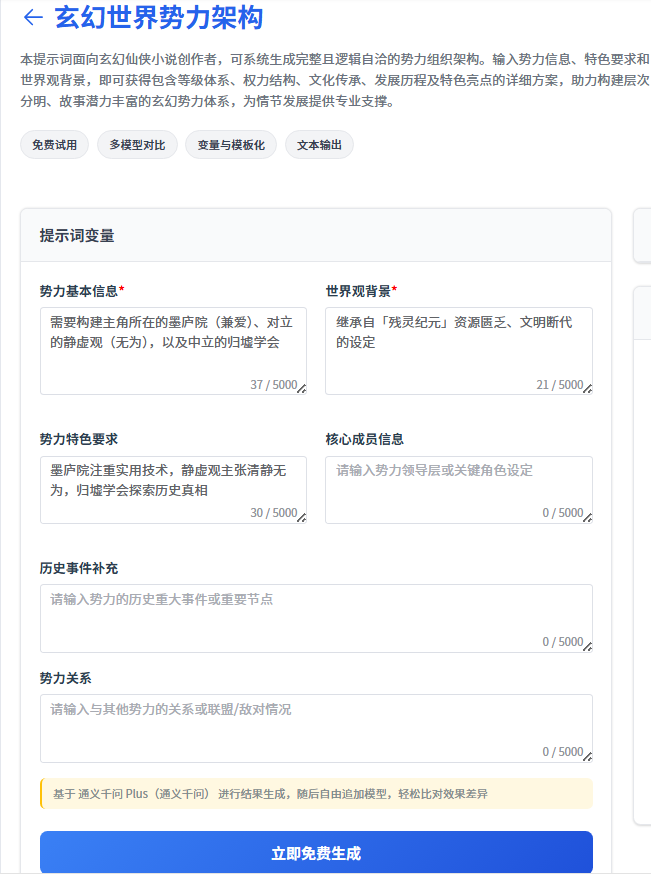The height and width of the screenshot is (874, 651).
Task: Select the 多模型对比 tag
Action: pyautogui.click(x=138, y=145)
